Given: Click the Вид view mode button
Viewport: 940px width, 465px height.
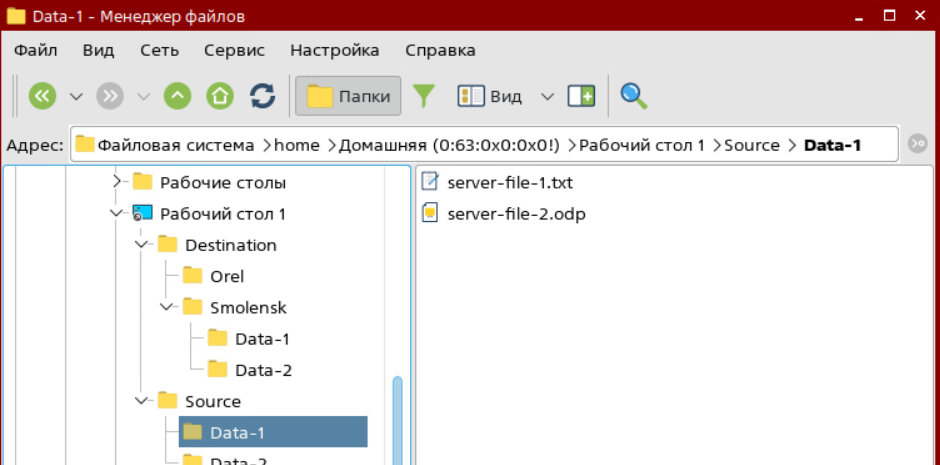Looking at the screenshot, I should tap(490, 96).
